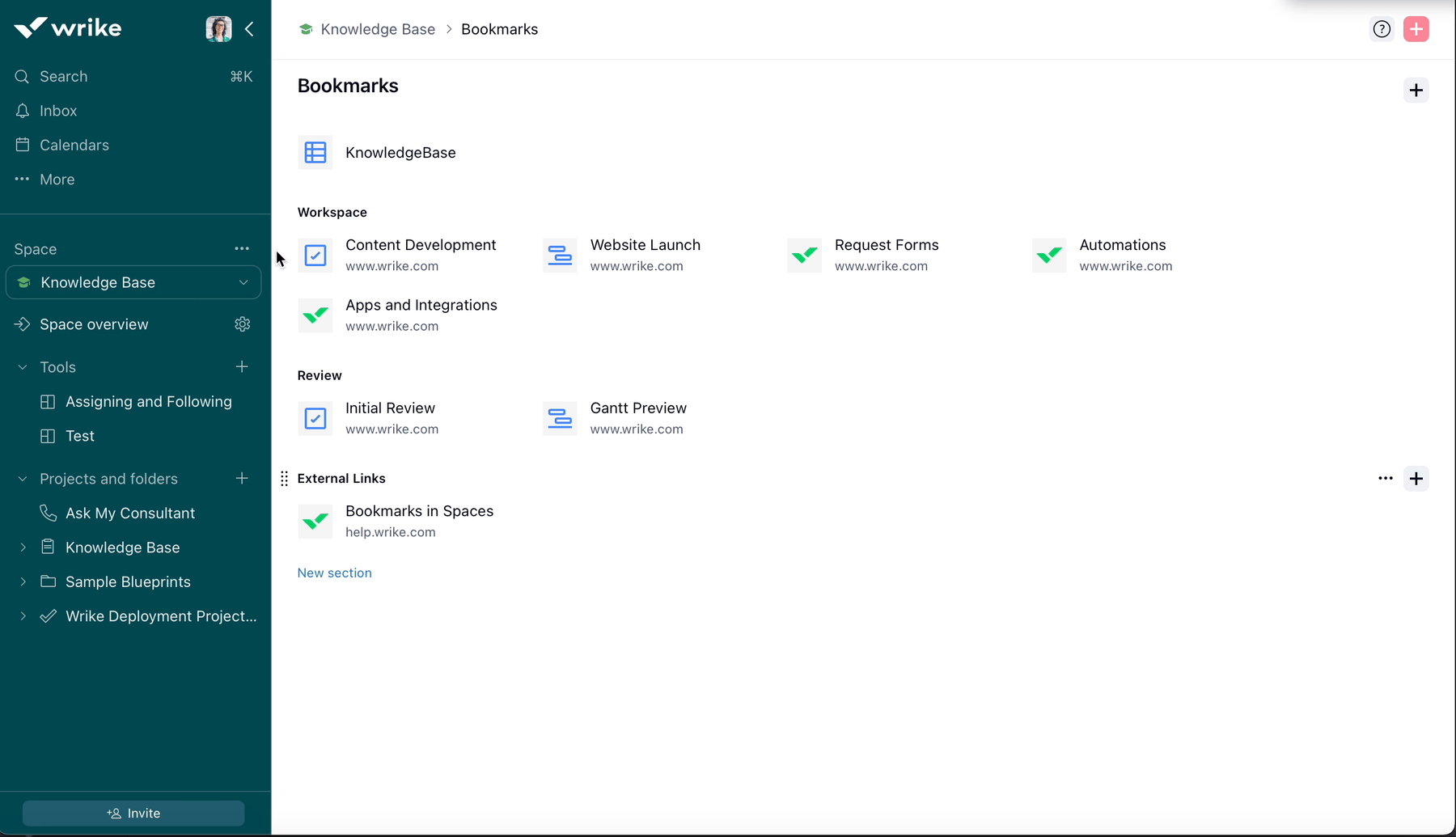Screen dimensions: 1456x837
Task: Open the Bookmarks in Spaces link
Action: tap(419, 511)
